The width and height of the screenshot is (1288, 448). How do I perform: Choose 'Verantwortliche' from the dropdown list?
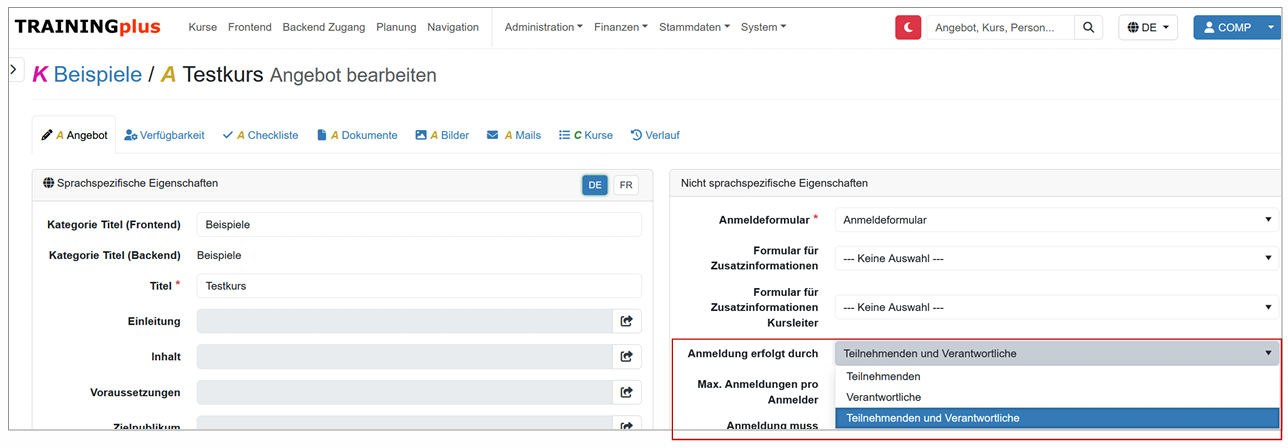[x=883, y=397]
